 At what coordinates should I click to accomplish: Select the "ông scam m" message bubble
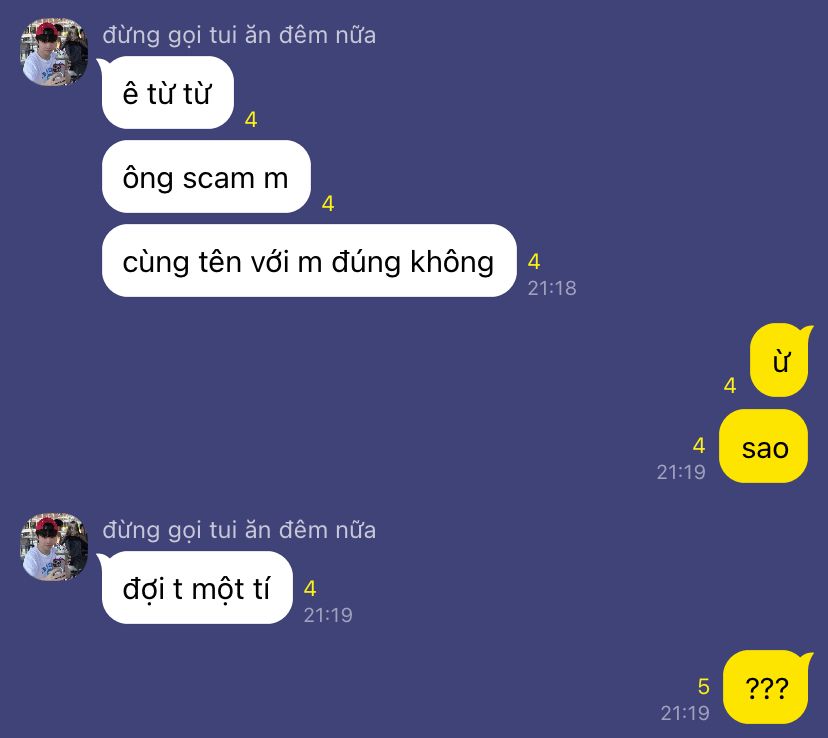[206, 177]
